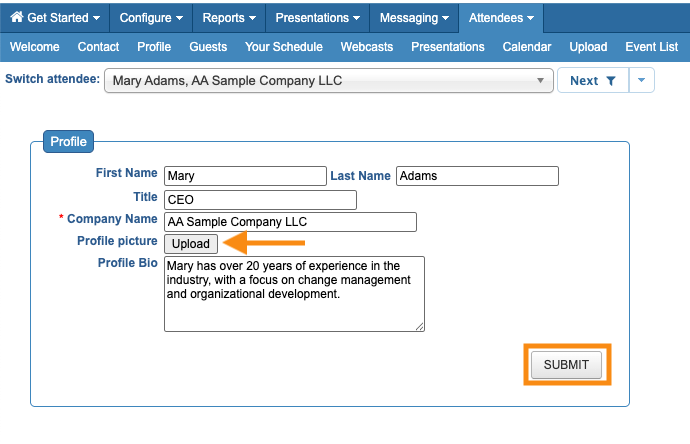Expand the arrow dropdown beside Next
This screenshot has width=690, height=444.
(642, 81)
